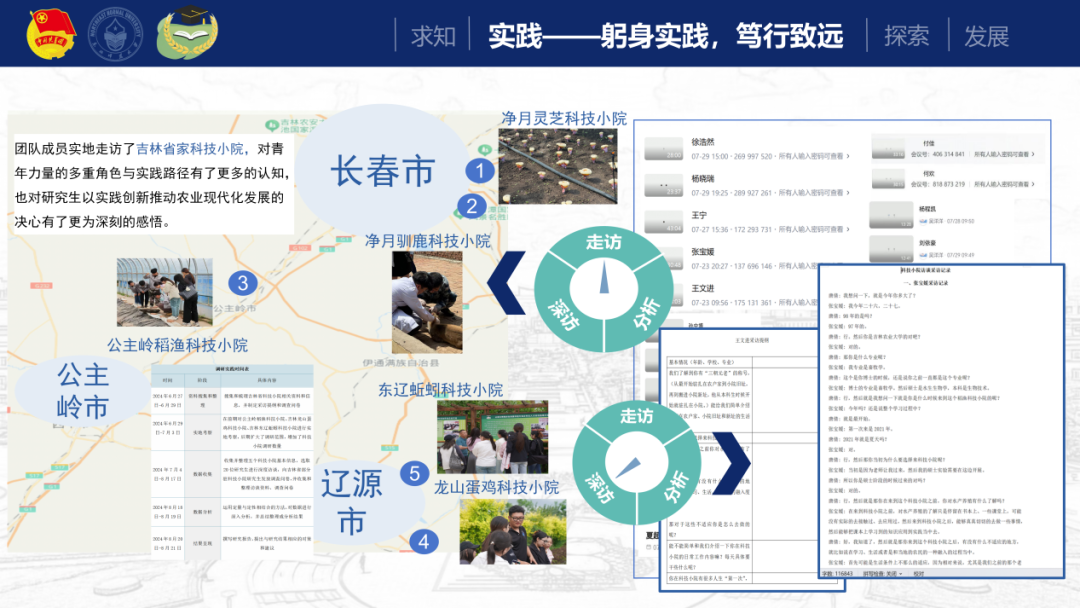Go to the 发展 section tab
This screenshot has height=608, width=1080.
pos(986,36)
